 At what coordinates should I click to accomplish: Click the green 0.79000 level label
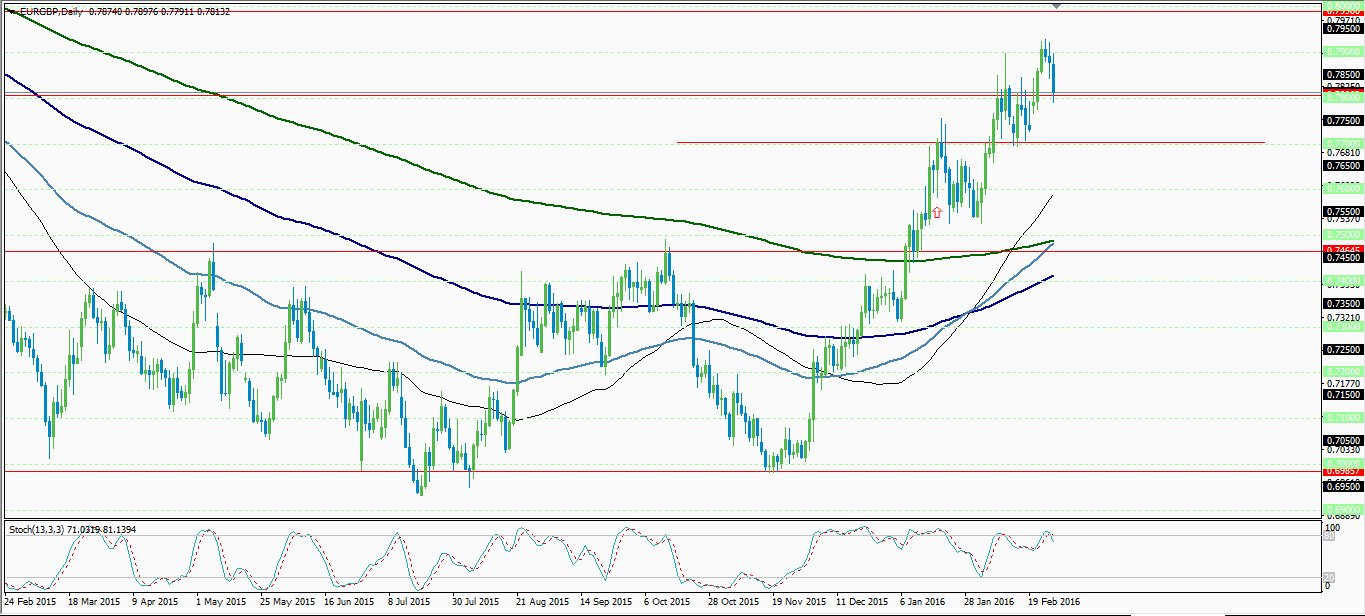1341,51
